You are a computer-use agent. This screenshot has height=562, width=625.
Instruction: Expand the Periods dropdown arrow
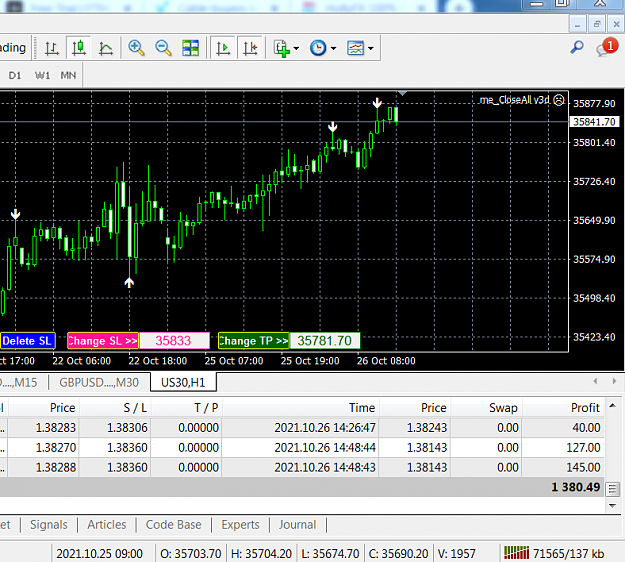(334, 49)
